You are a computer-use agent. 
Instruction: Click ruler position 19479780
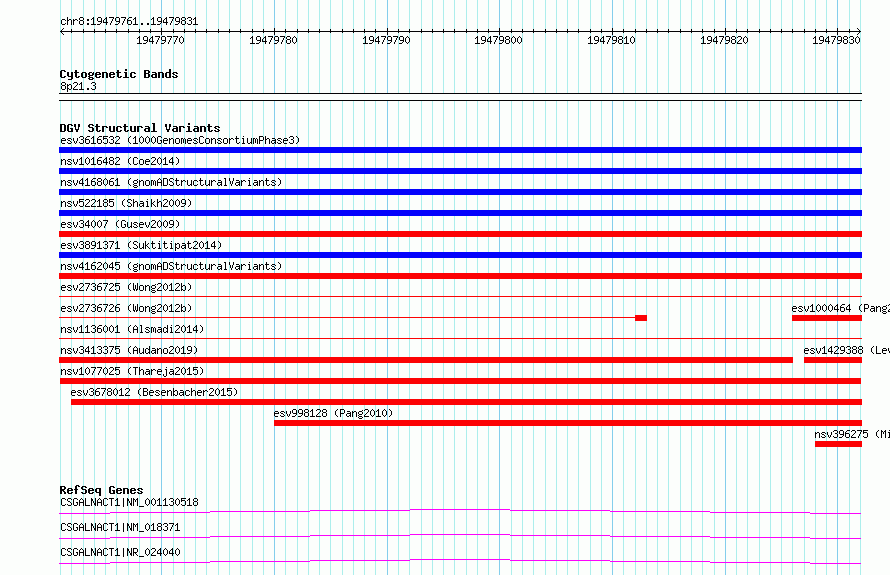(273, 40)
